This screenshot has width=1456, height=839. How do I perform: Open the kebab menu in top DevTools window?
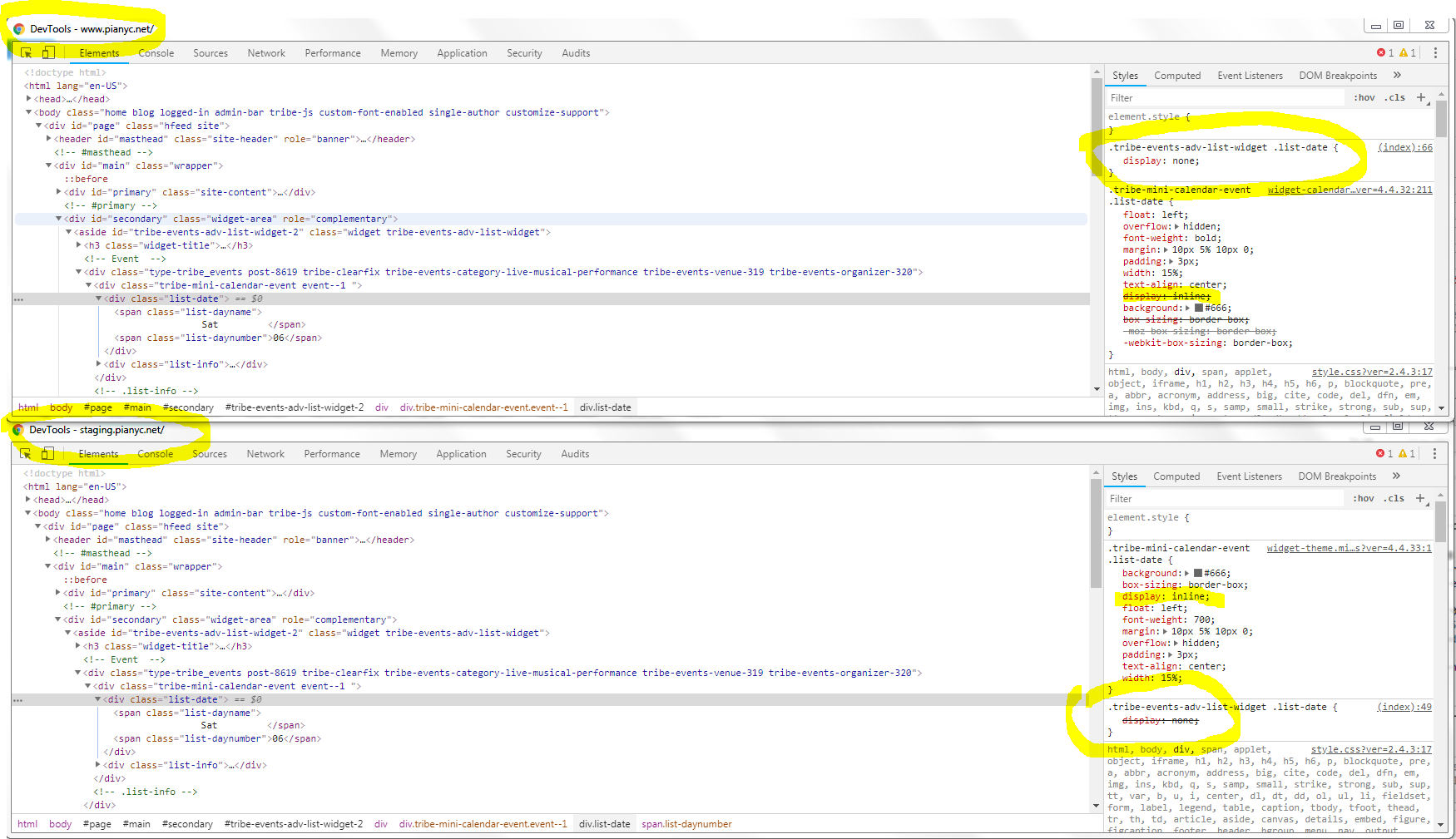pos(1435,52)
